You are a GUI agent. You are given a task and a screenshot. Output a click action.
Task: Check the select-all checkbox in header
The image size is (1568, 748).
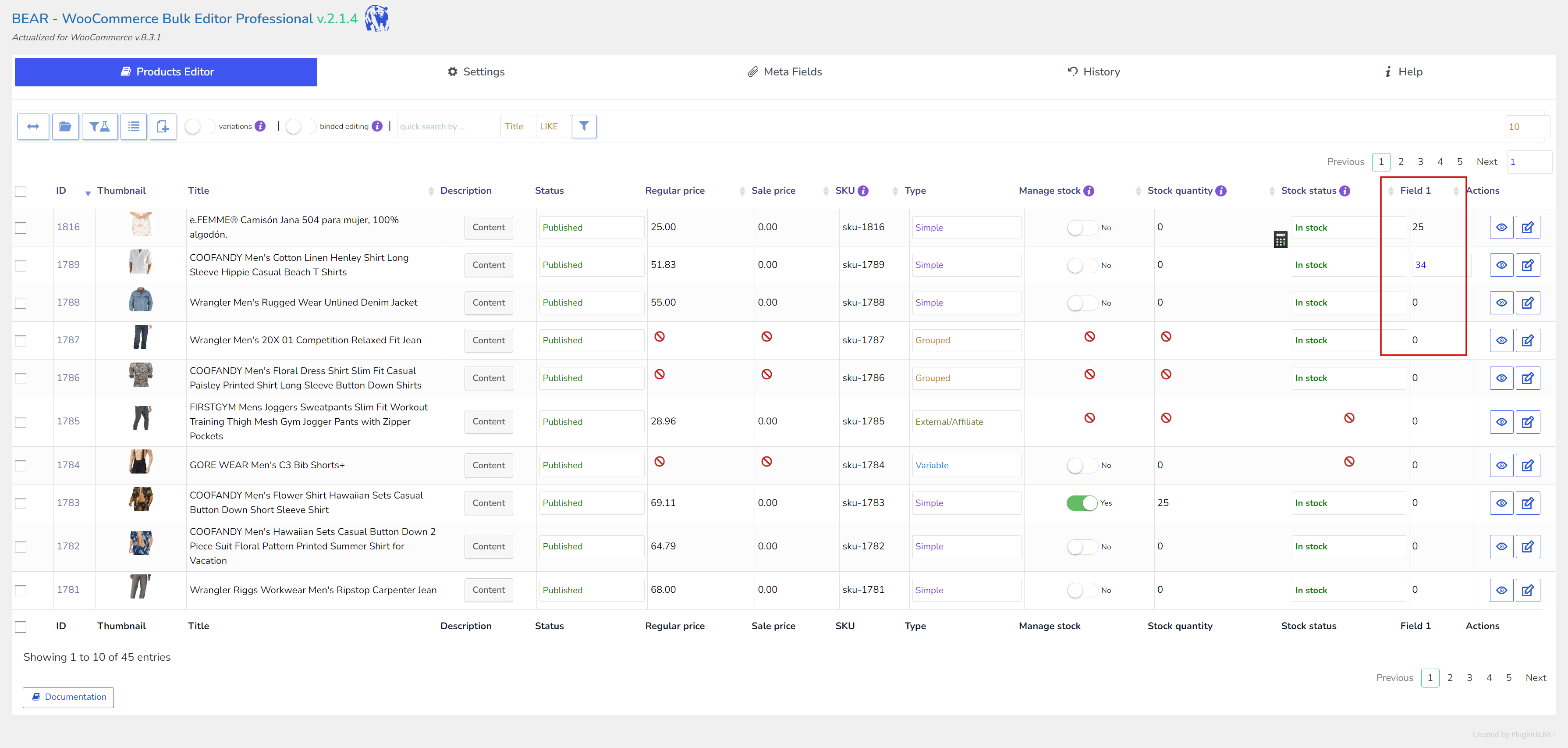pyautogui.click(x=21, y=191)
